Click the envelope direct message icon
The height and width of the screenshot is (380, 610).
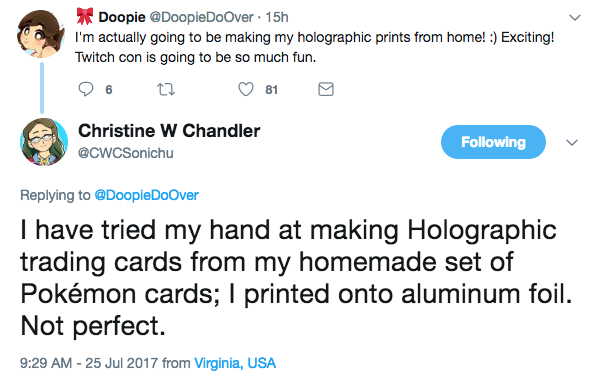(x=326, y=89)
